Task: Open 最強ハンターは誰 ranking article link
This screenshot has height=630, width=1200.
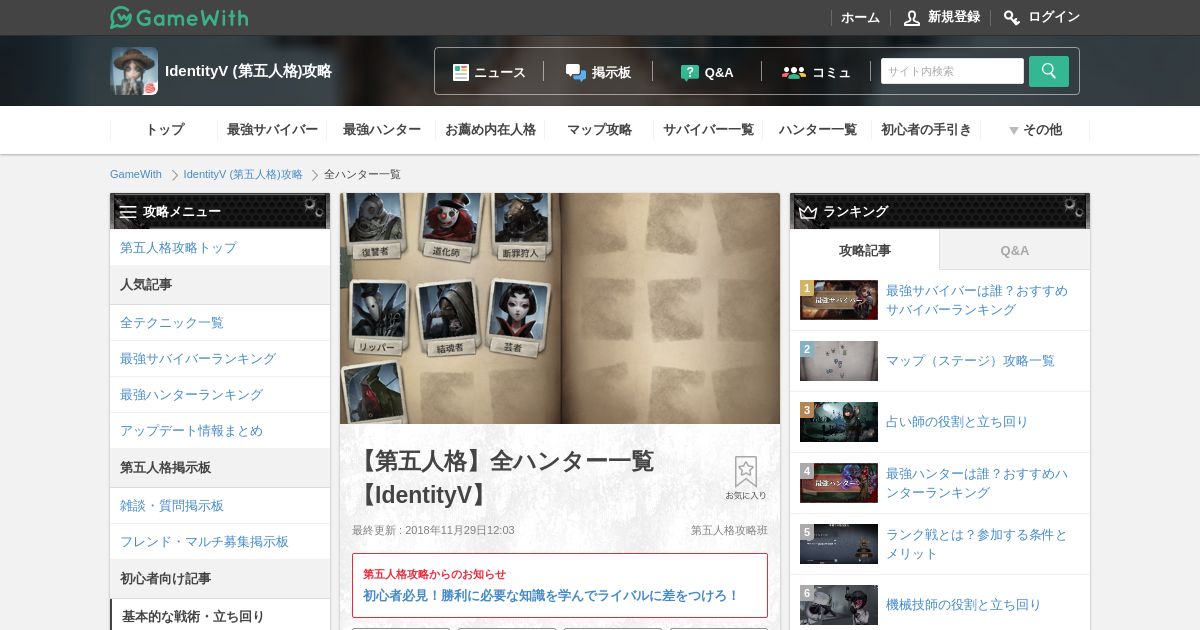Action: tap(977, 483)
